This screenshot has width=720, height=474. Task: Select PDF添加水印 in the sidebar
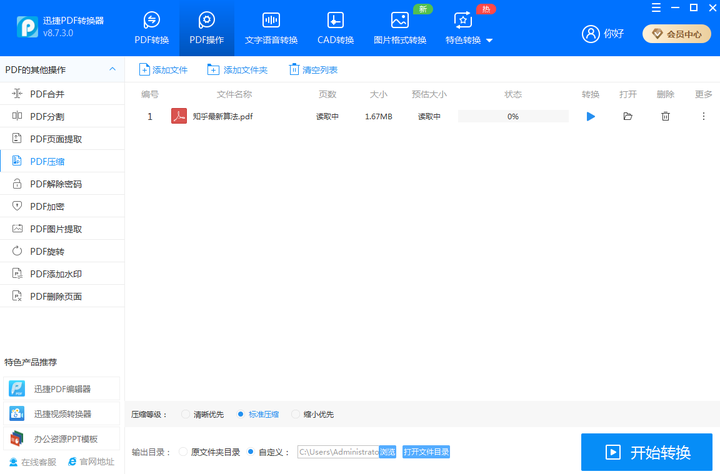pyautogui.click(x=62, y=274)
